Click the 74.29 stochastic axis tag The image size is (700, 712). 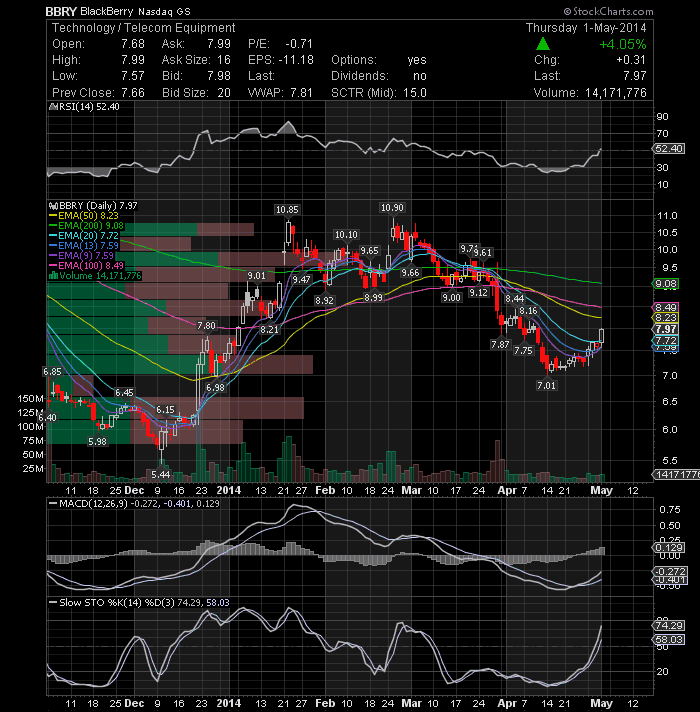coord(669,625)
